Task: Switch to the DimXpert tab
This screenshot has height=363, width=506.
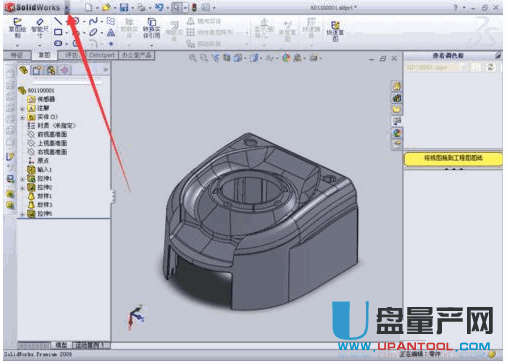Action: tap(102, 55)
